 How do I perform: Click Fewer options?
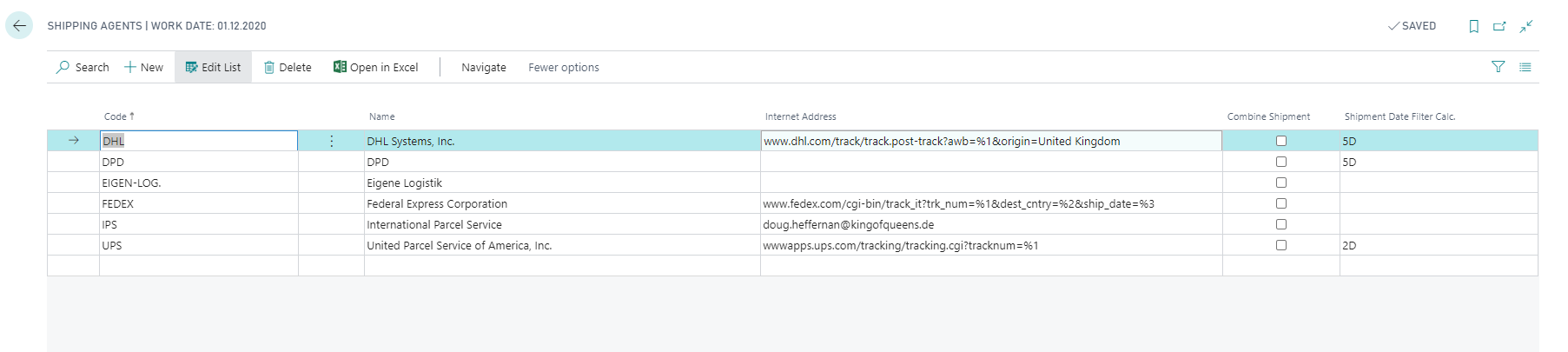tap(564, 67)
